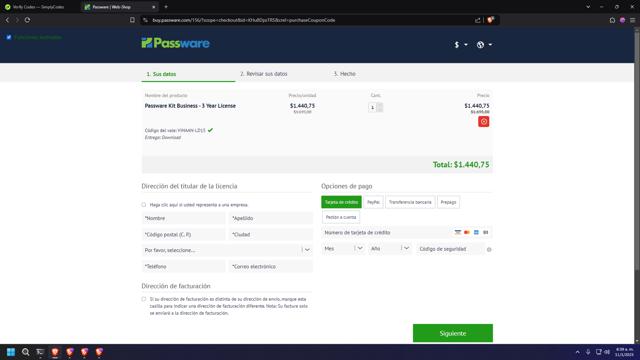
Task: Select Transferencia bancaria payment option
Action: pos(410,202)
